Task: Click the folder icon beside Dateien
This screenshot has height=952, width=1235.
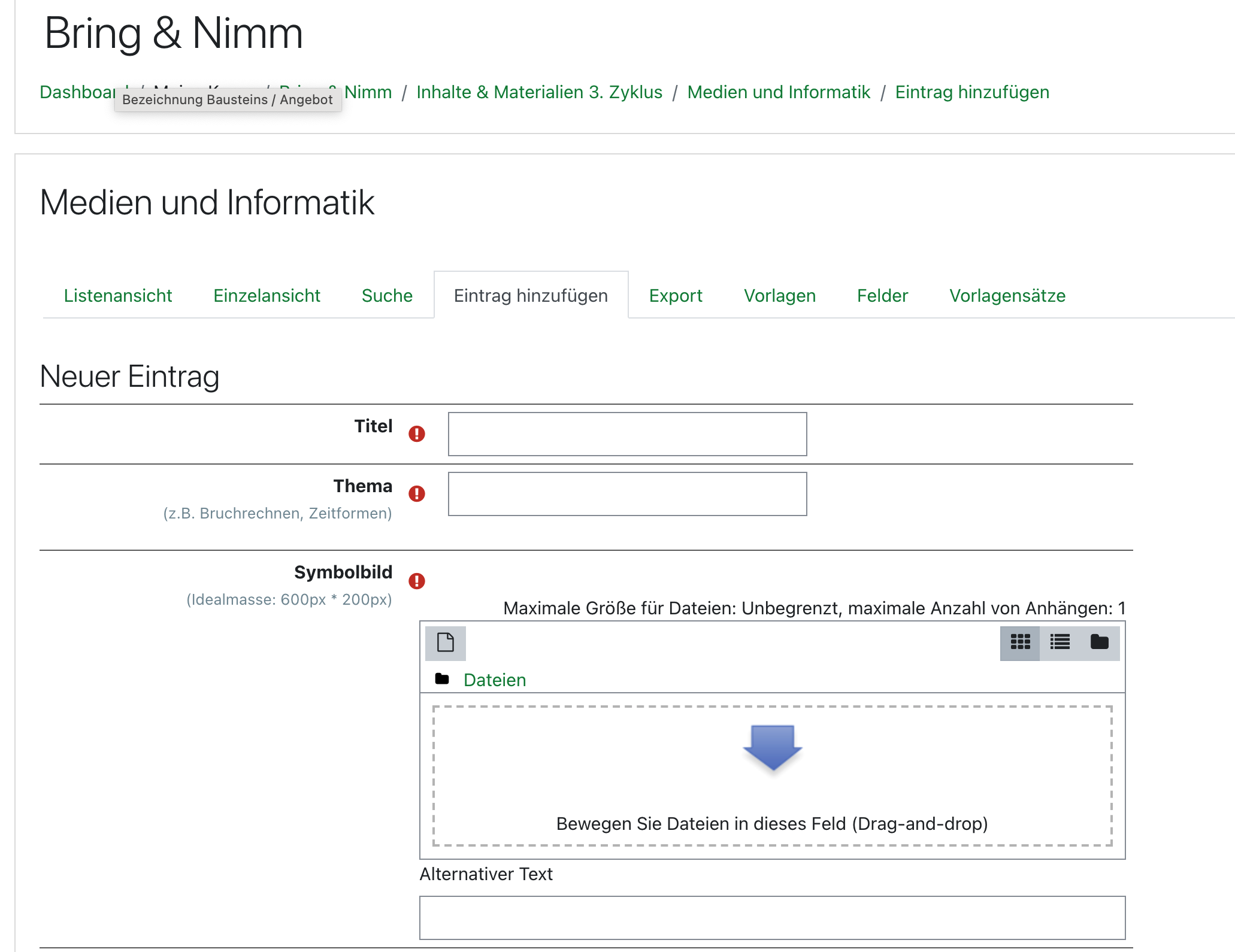Action: (442, 679)
